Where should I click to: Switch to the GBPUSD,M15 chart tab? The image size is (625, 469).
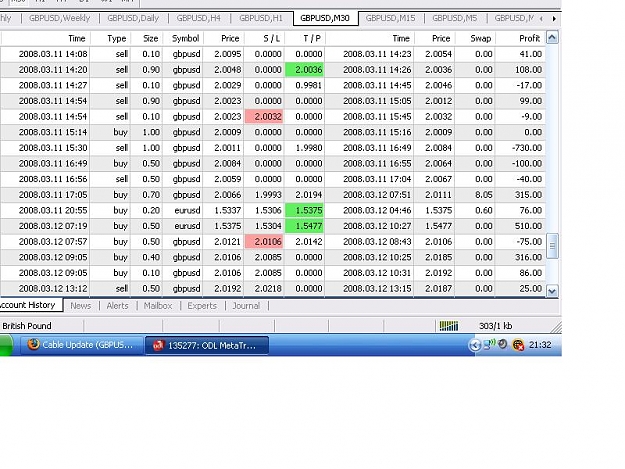[x=390, y=18]
